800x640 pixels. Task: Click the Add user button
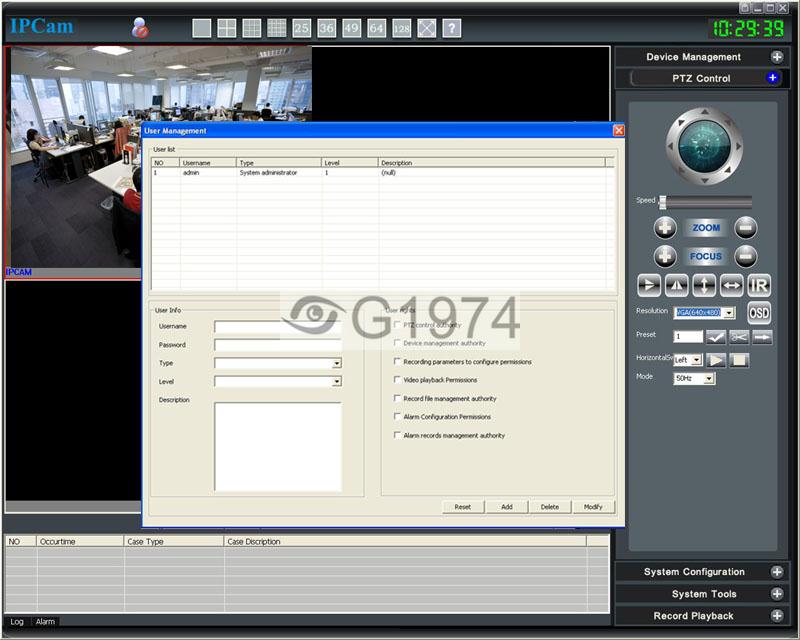coord(507,507)
